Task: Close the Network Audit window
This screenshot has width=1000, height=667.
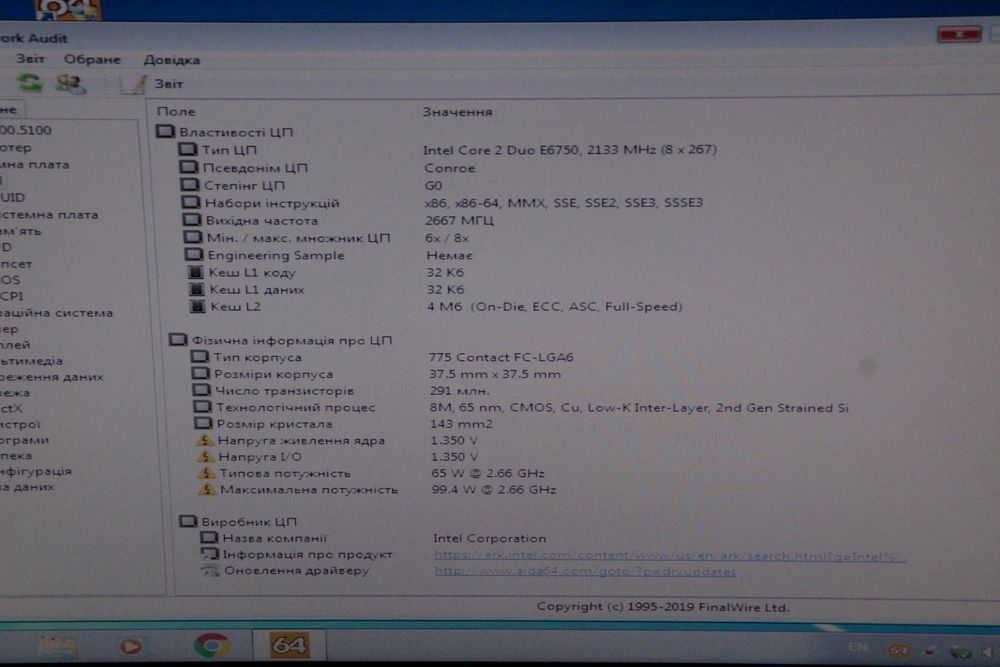Action: point(959,34)
